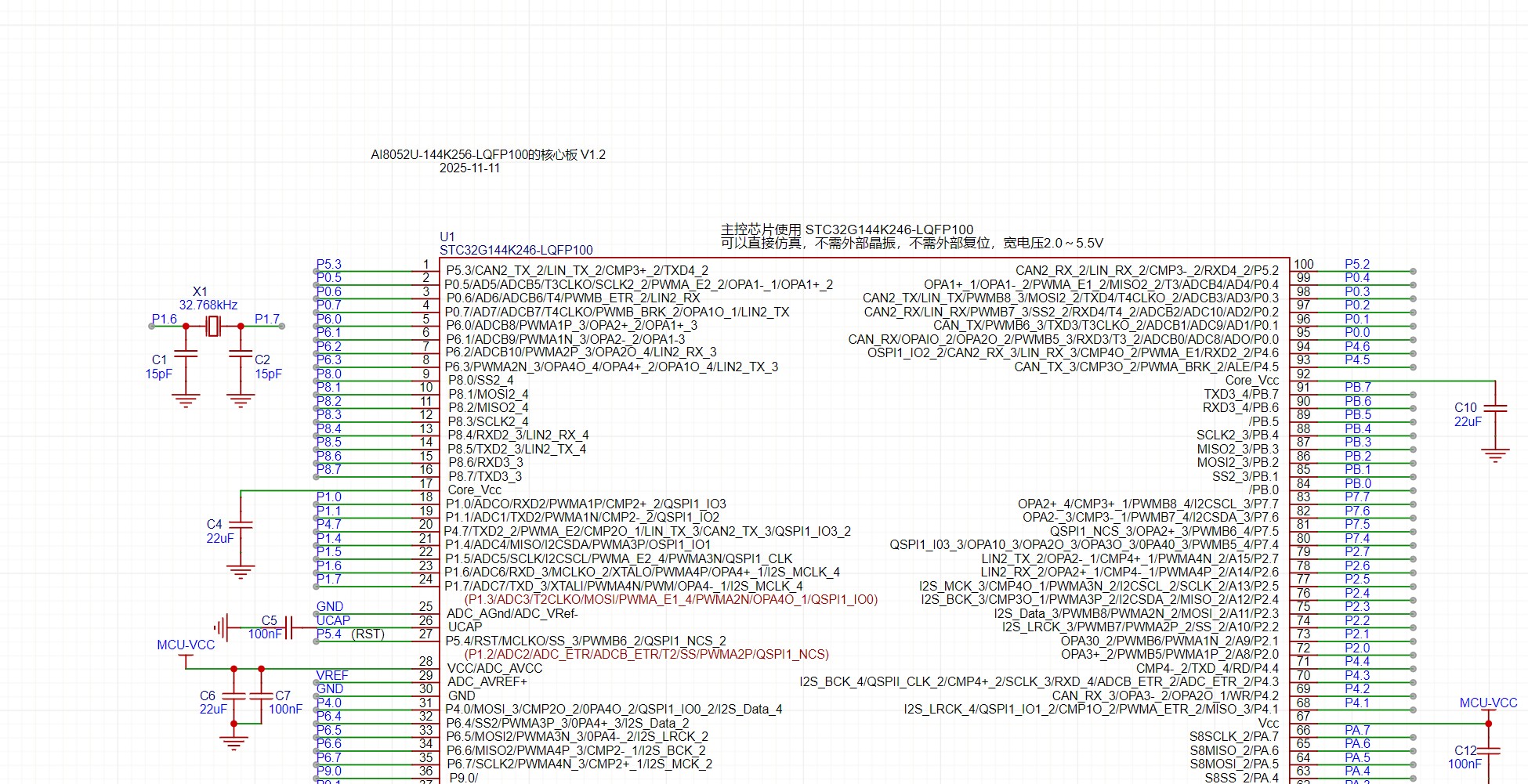This screenshot has height=784, width=1528.
Task: Select the ground symbol beneath capacitor C10
Action: (x=1495, y=454)
